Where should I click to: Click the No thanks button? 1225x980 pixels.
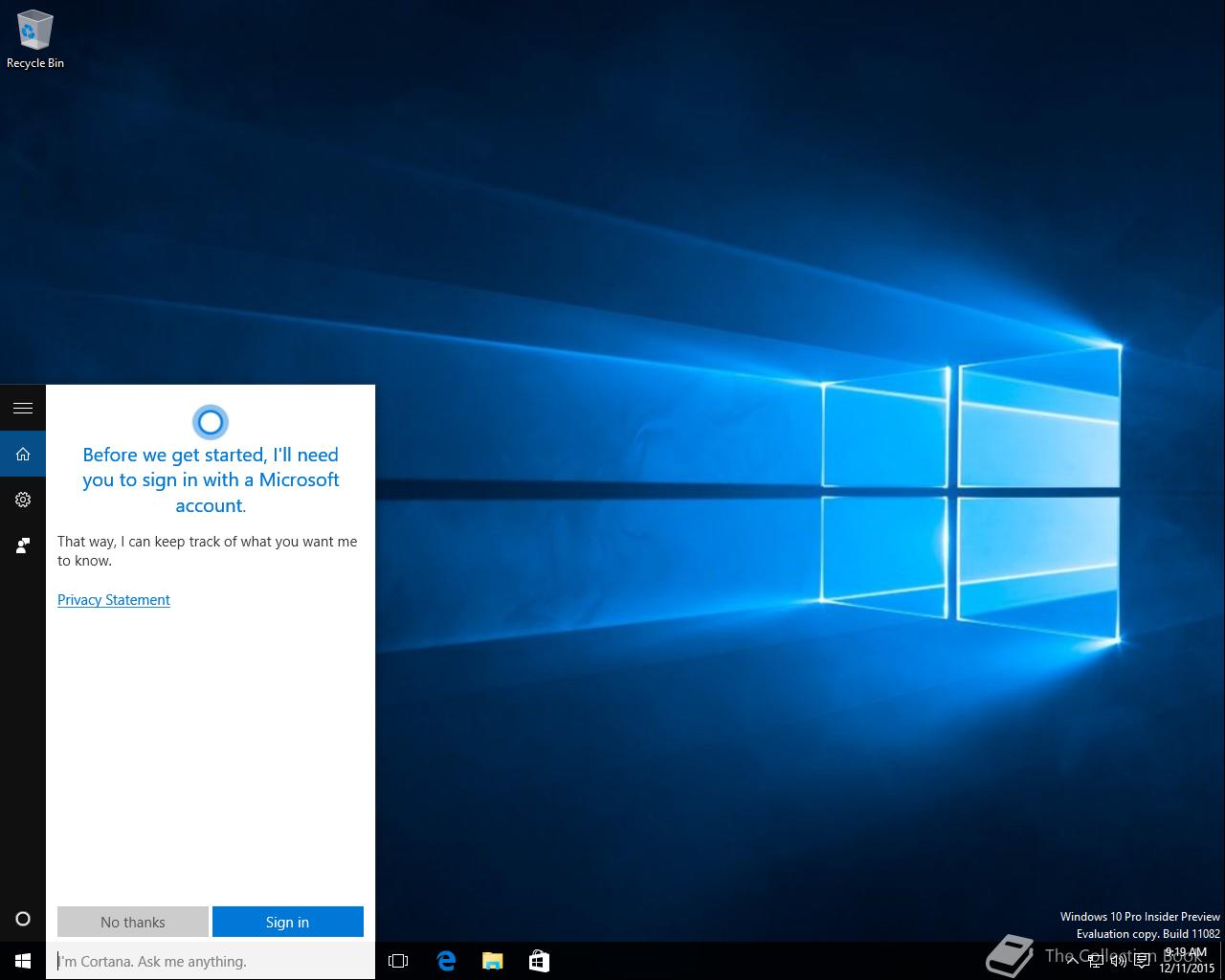click(133, 922)
